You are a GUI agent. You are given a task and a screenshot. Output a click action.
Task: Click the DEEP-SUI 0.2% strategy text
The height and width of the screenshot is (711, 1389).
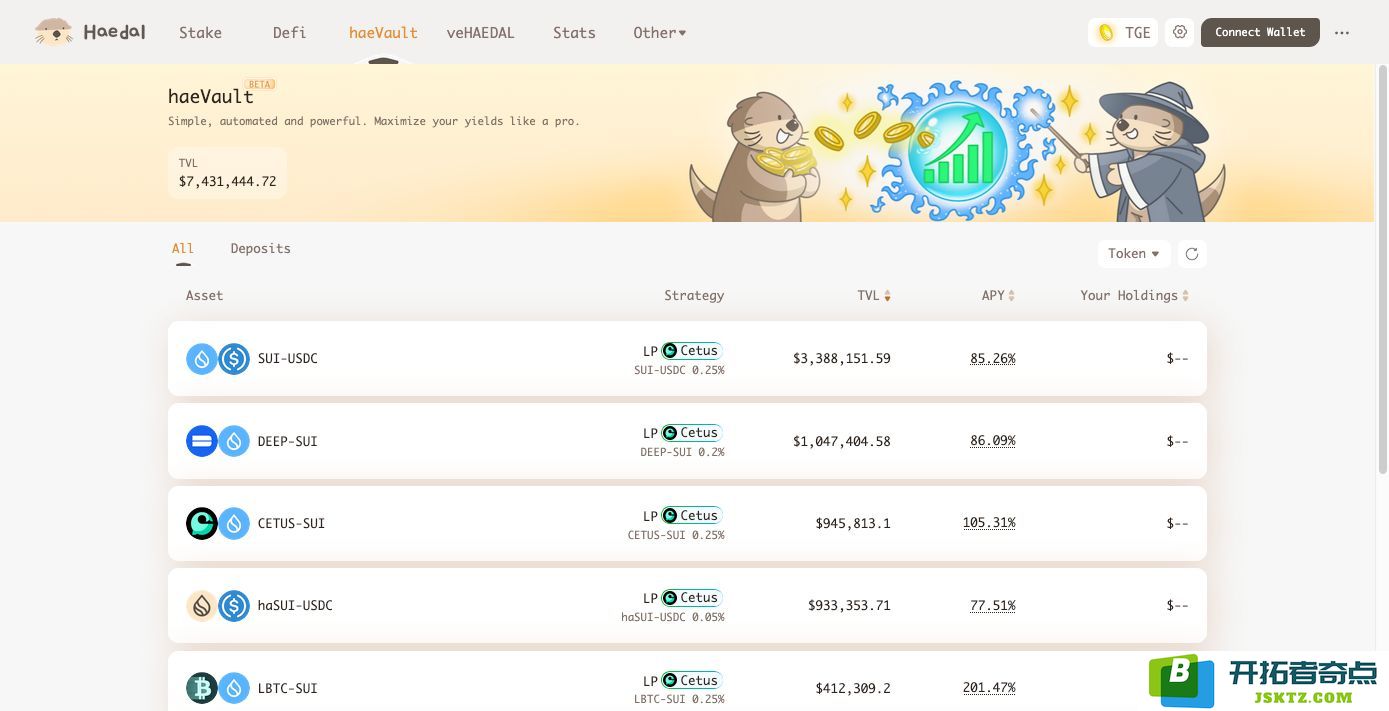pyautogui.click(x=682, y=452)
